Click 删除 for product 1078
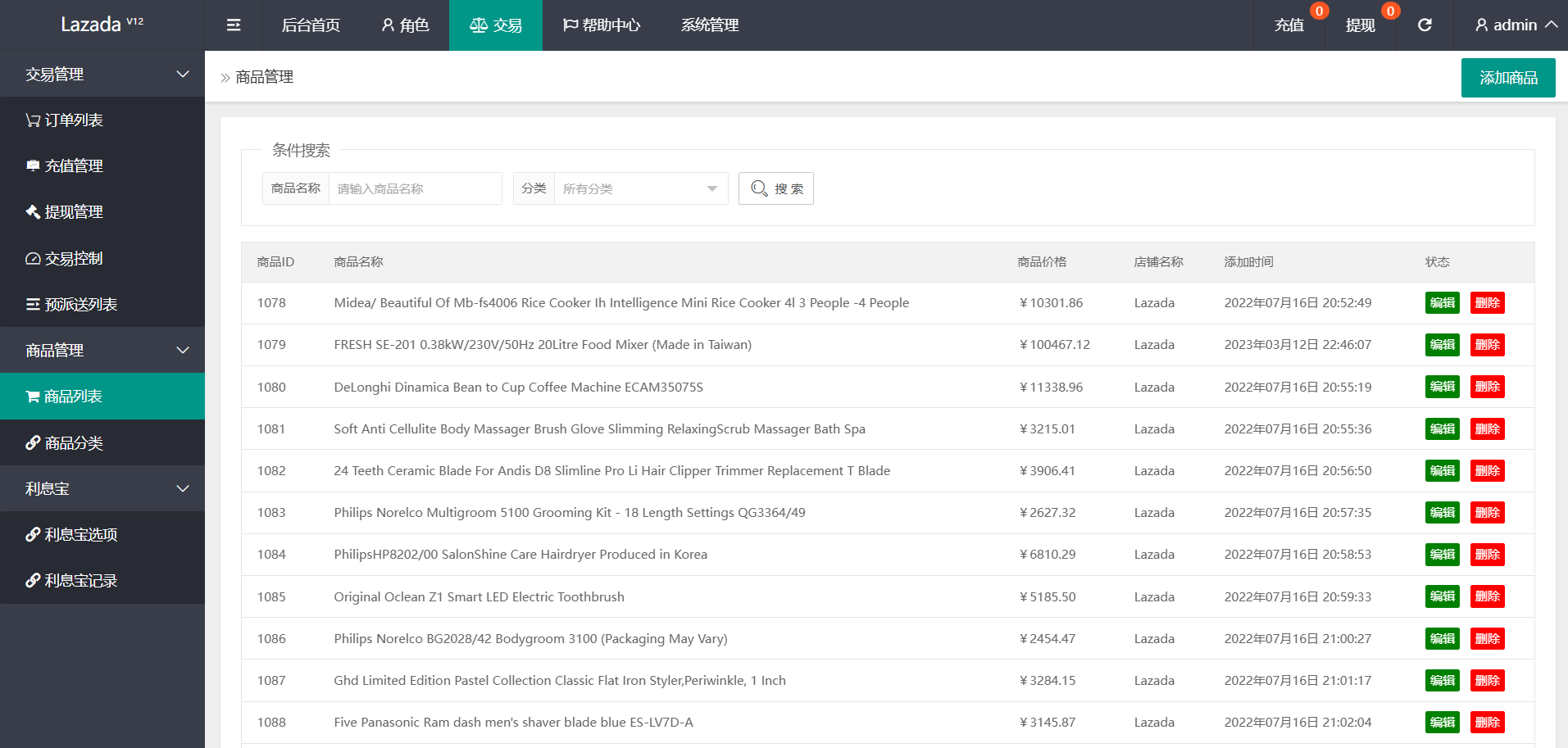This screenshot has width=1568, height=748. [1488, 303]
